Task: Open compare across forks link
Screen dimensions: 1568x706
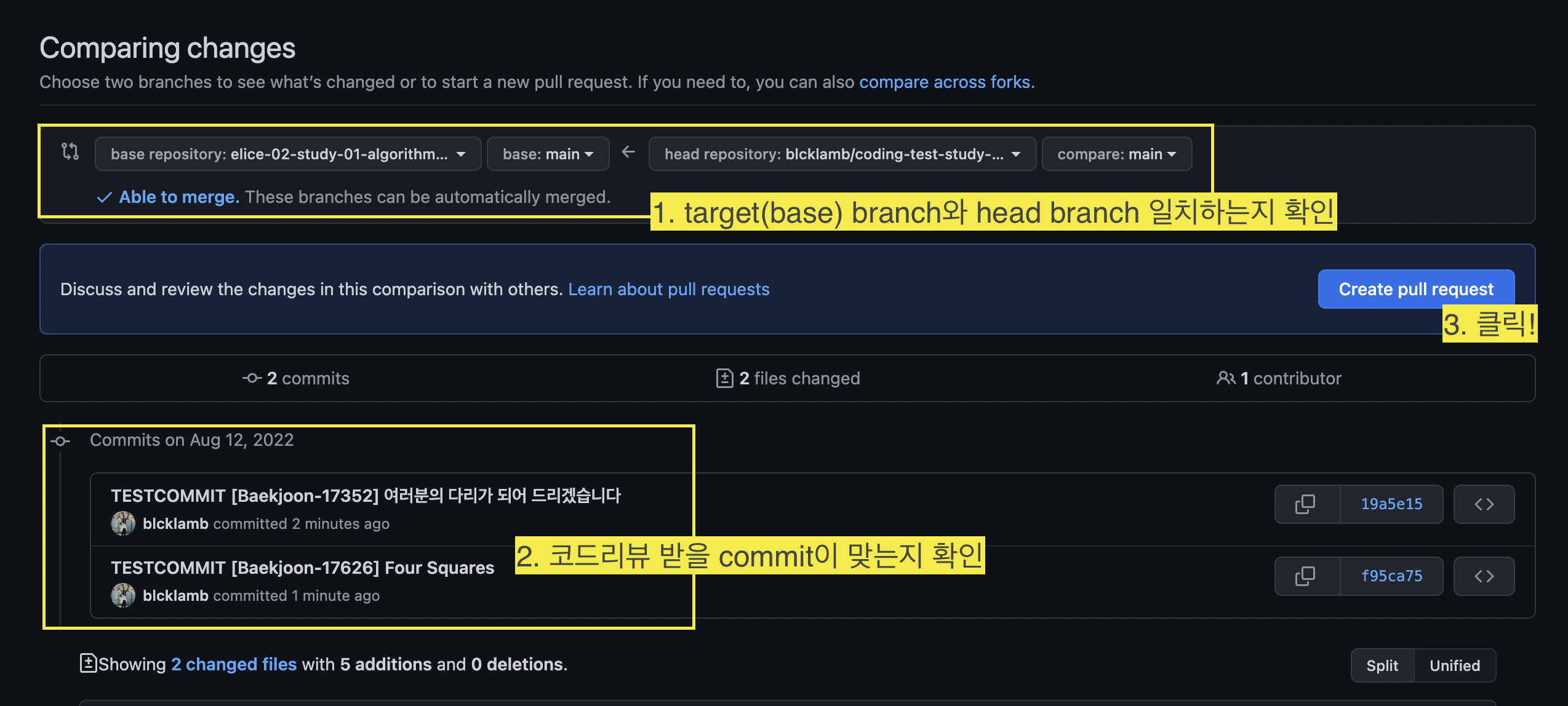Action: click(x=944, y=82)
